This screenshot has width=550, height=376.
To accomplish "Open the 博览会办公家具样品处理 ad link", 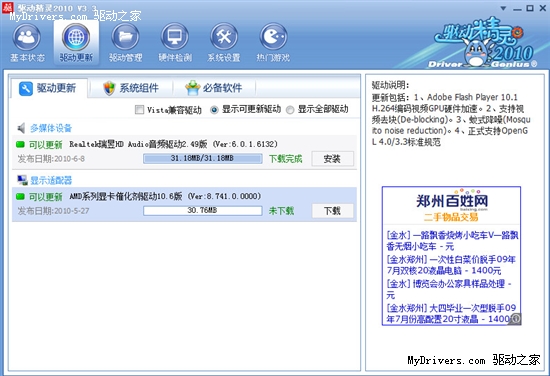I will [x=449, y=289].
